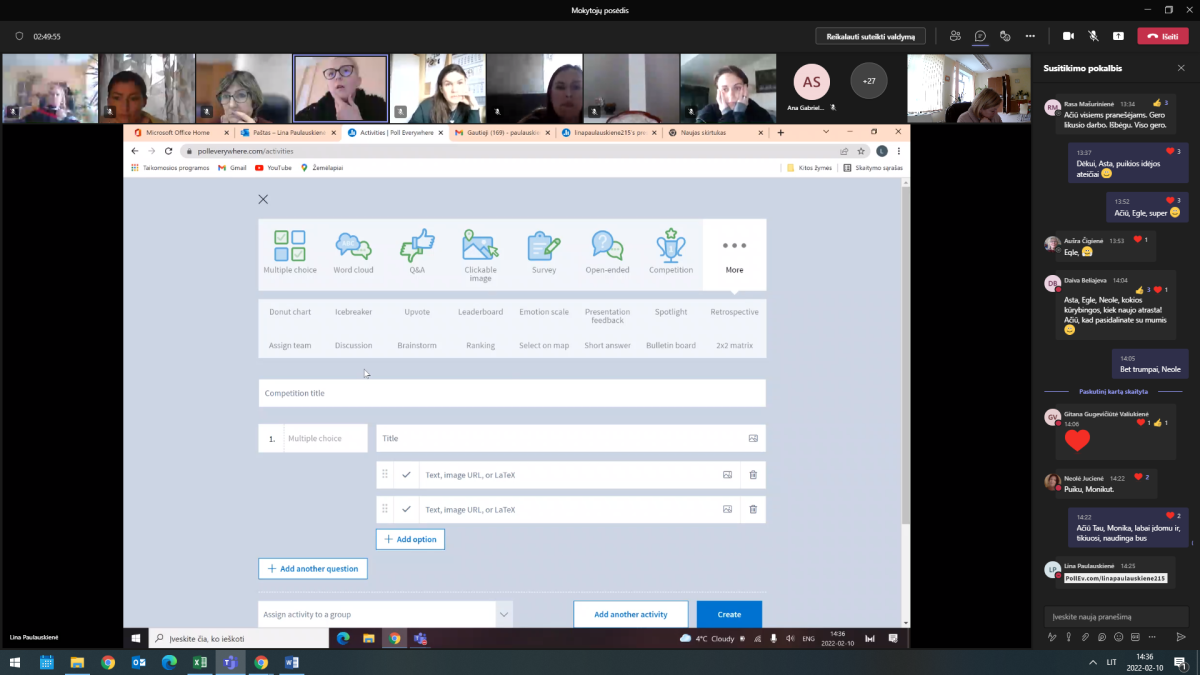Choose Brainstorm activity
Image resolution: width=1200 pixels, height=675 pixels.
(x=417, y=346)
